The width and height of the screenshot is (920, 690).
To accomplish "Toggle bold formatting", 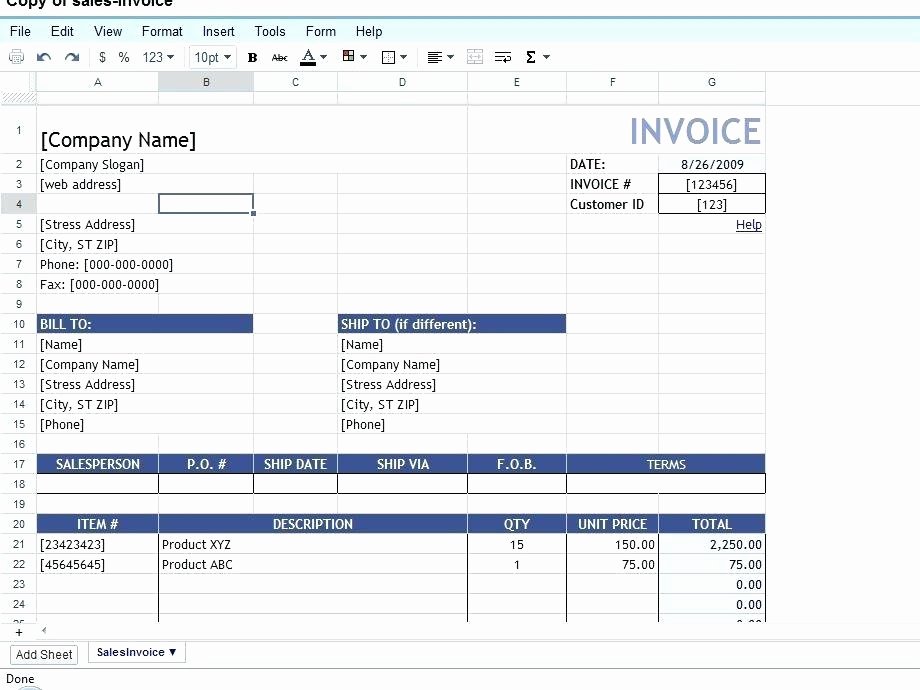I will [x=252, y=57].
